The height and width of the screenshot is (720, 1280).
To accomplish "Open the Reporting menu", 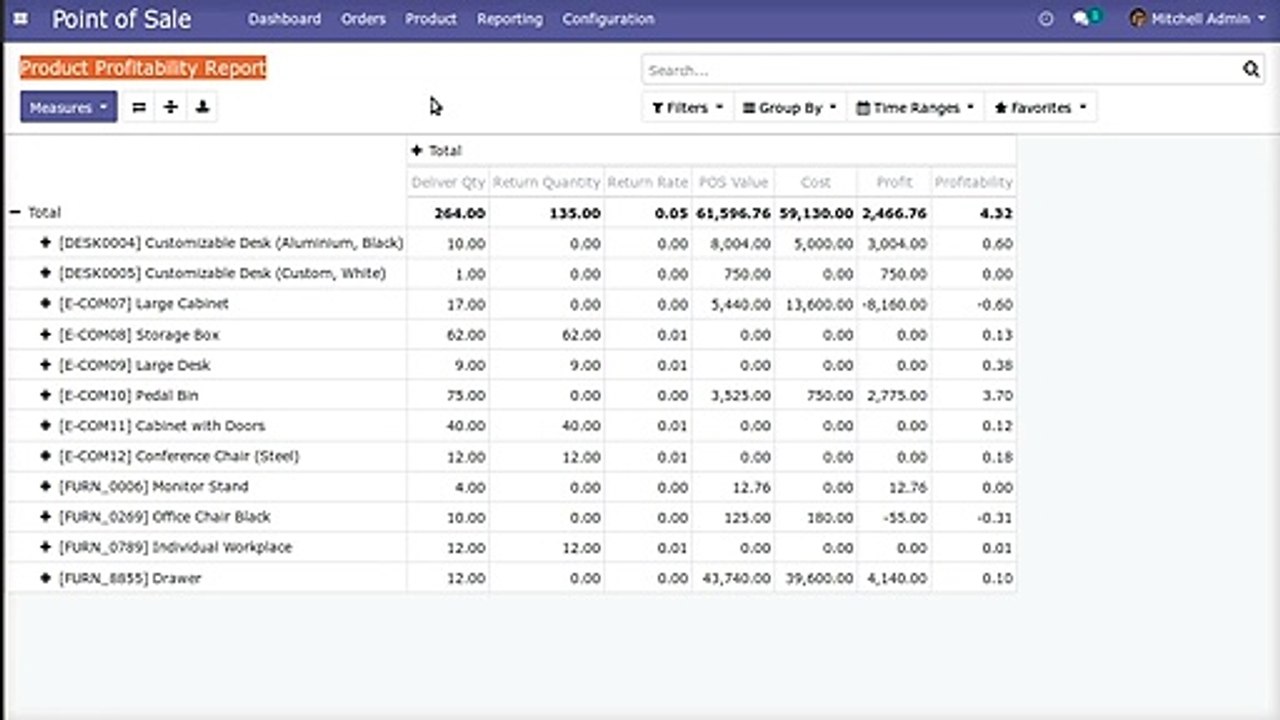I will pyautogui.click(x=509, y=19).
